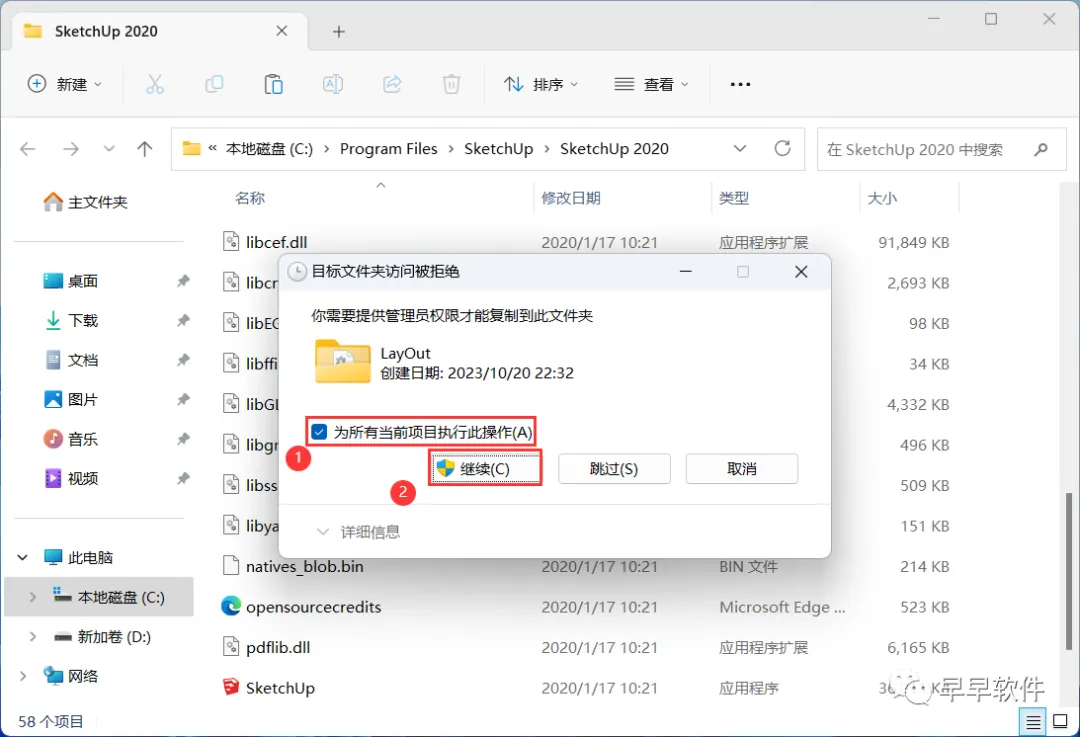Click SketchUp in breadcrumb path
This screenshot has height=737, width=1080.
[499, 149]
